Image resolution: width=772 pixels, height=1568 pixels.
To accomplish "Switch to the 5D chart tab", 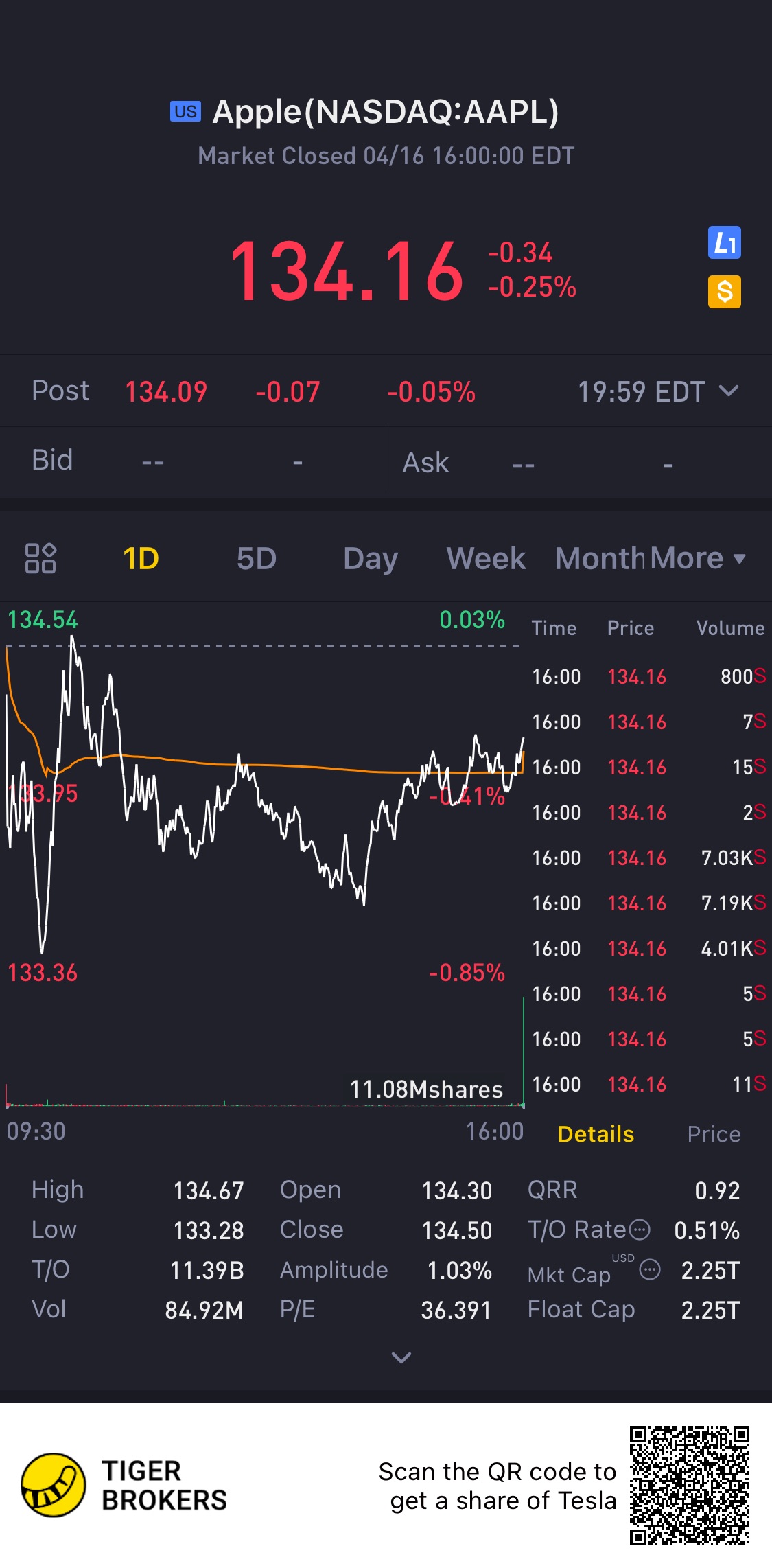I will click(256, 558).
